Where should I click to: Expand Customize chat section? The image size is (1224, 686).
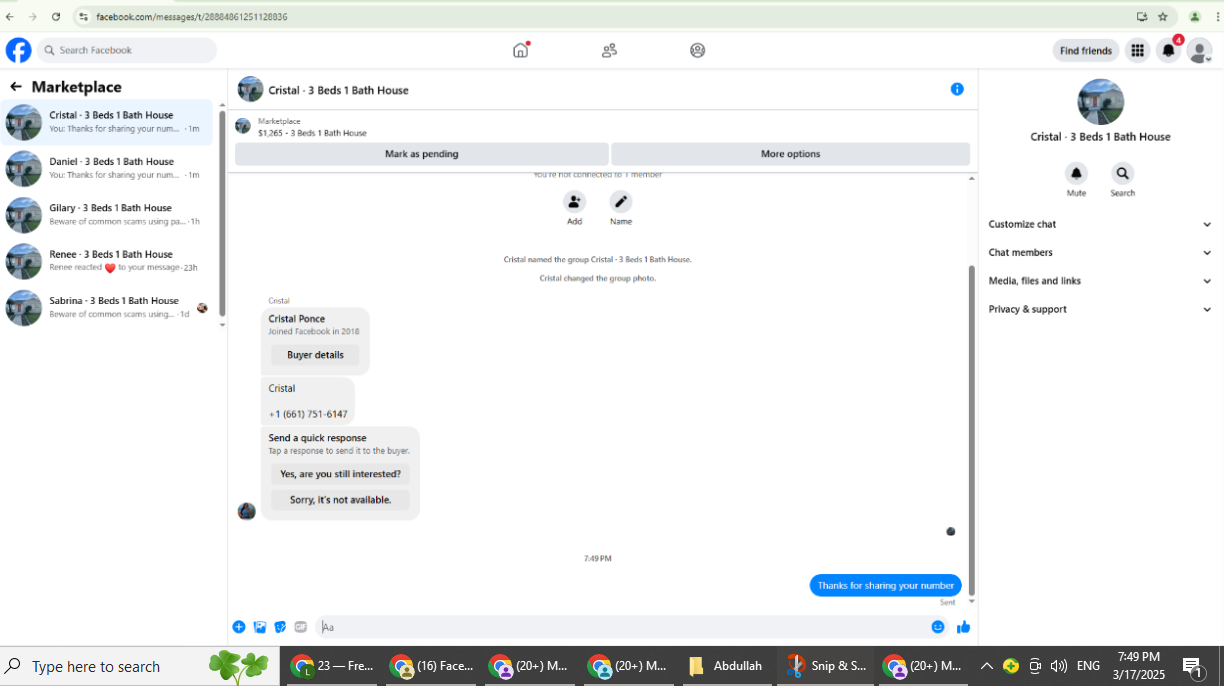(1100, 225)
